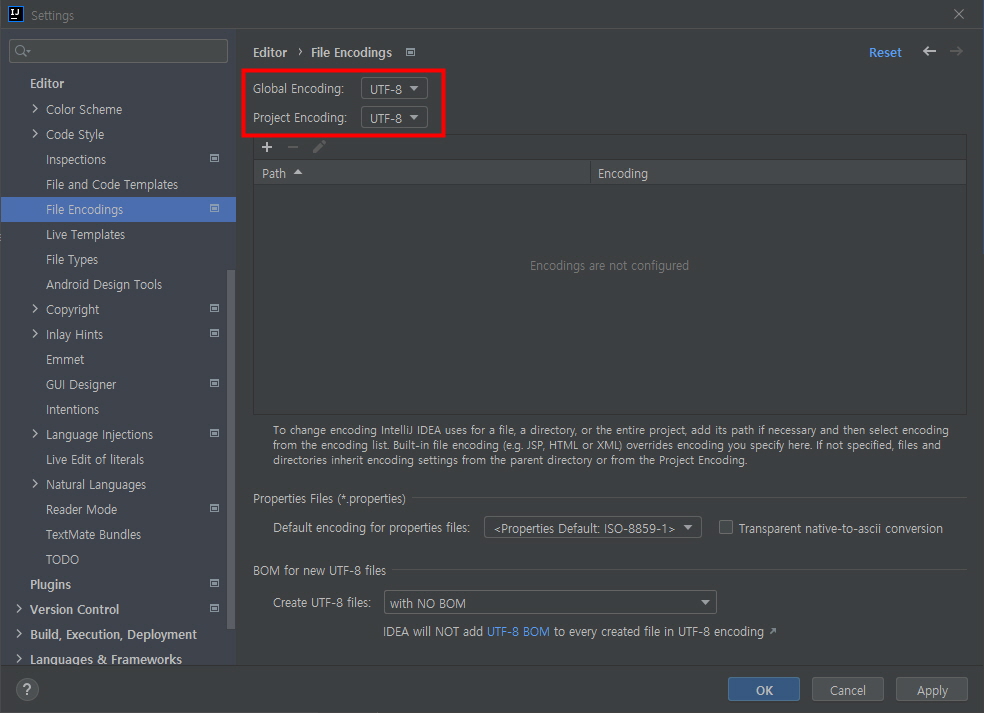Select Live Templates settings page
Screen dimensions: 984x713
pyautogui.click(x=85, y=235)
